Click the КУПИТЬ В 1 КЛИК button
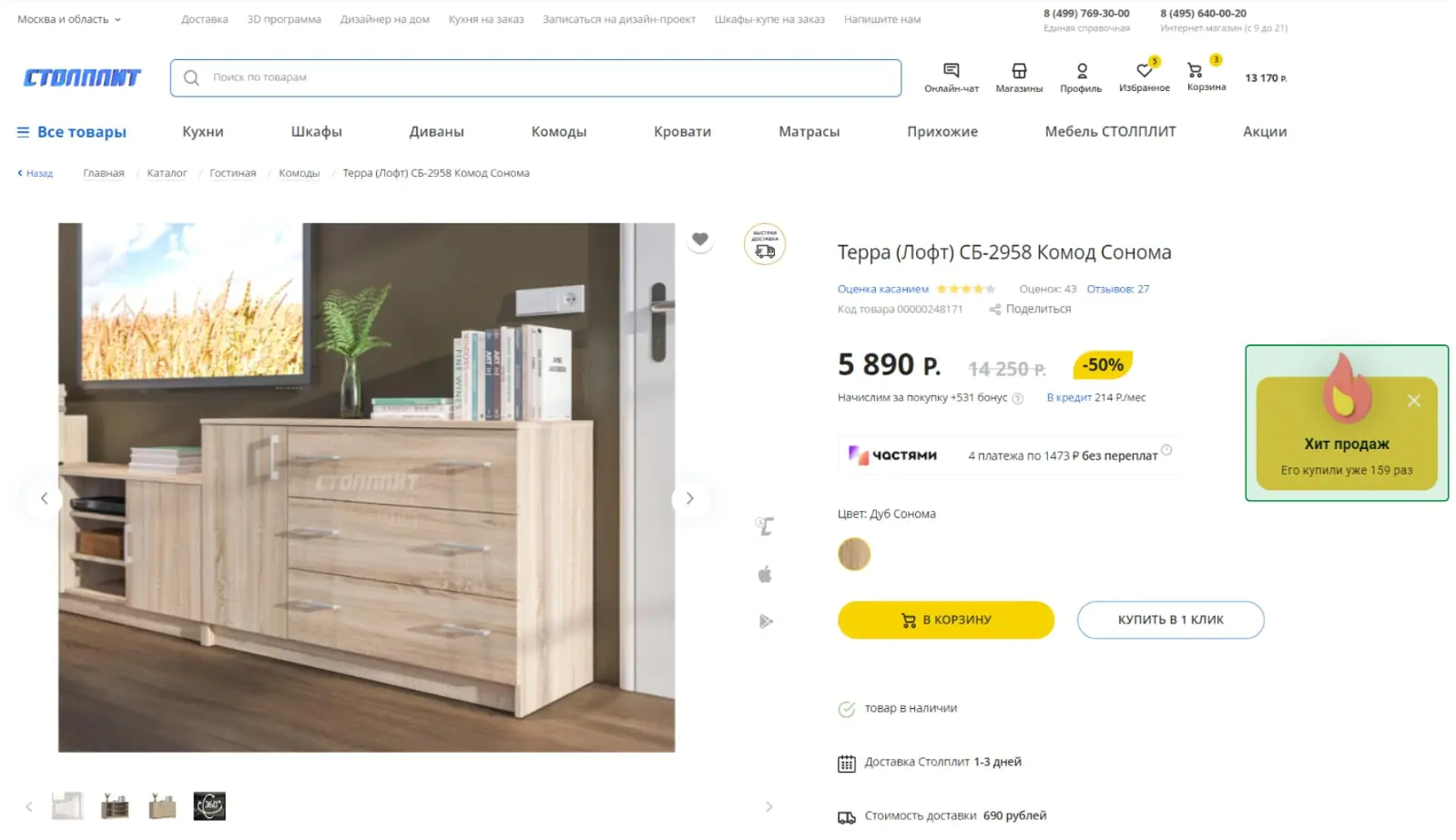The width and height of the screenshot is (1456, 840). pos(1171,620)
